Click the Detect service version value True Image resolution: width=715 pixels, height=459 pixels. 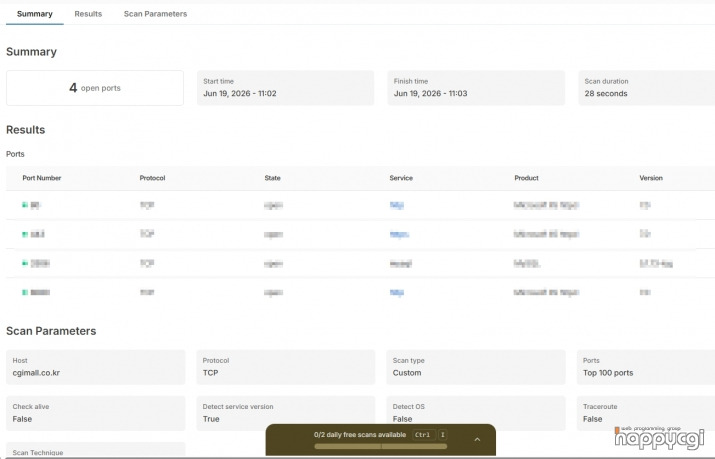point(211,419)
